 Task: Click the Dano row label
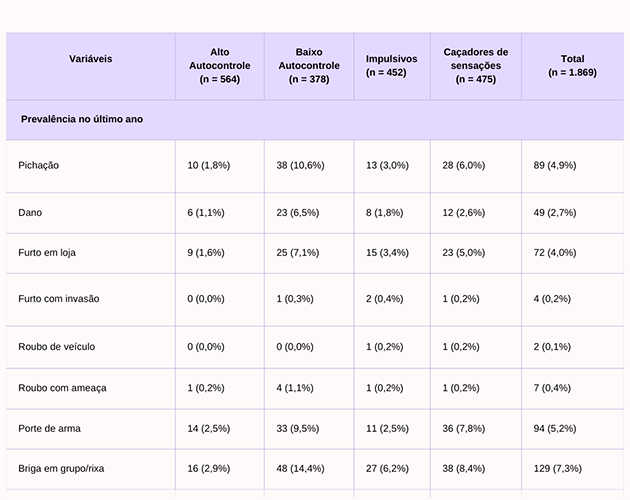point(30,213)
